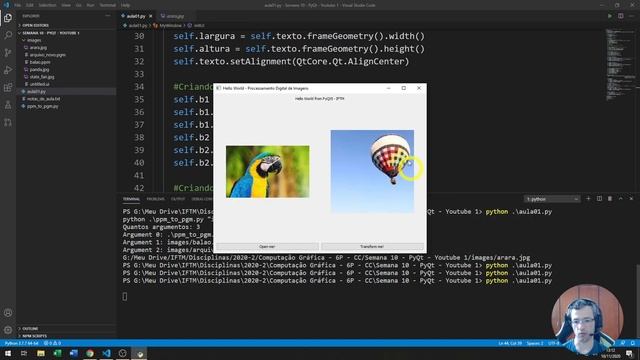Viewport: 640px width, 360px height.
Task: Open File Explorer from taskbar
Action: click(41, 353)
